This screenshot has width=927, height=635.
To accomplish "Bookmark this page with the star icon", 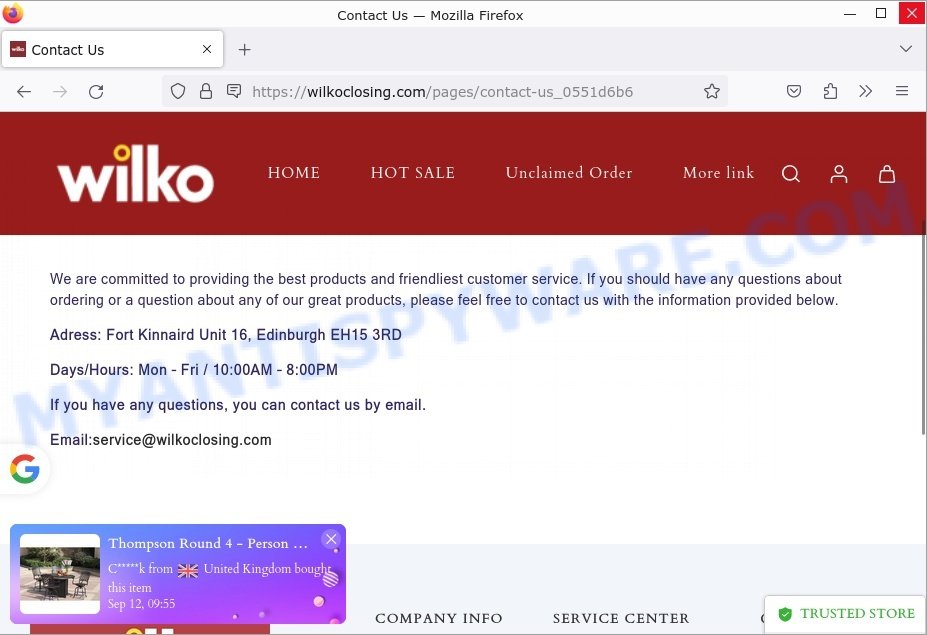I will click(x=712, y=91).
